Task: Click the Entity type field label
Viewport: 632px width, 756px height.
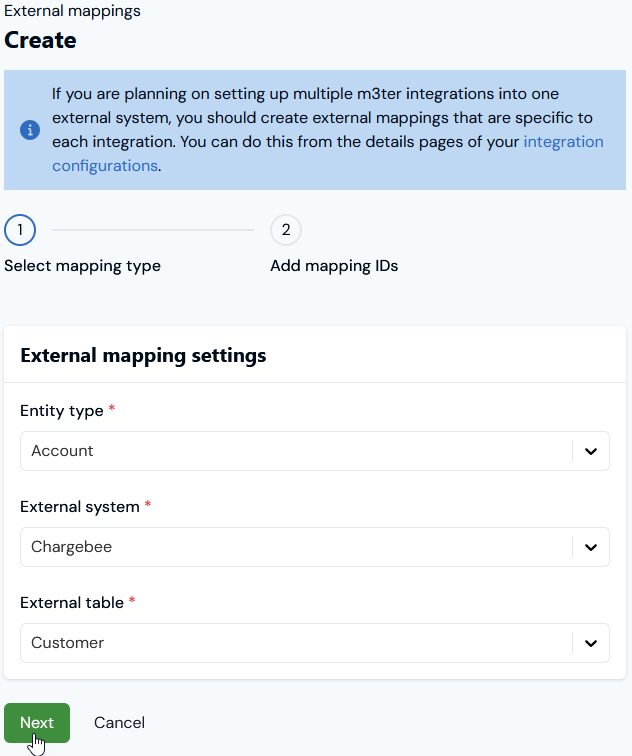Action: click(x=62, y=411)
